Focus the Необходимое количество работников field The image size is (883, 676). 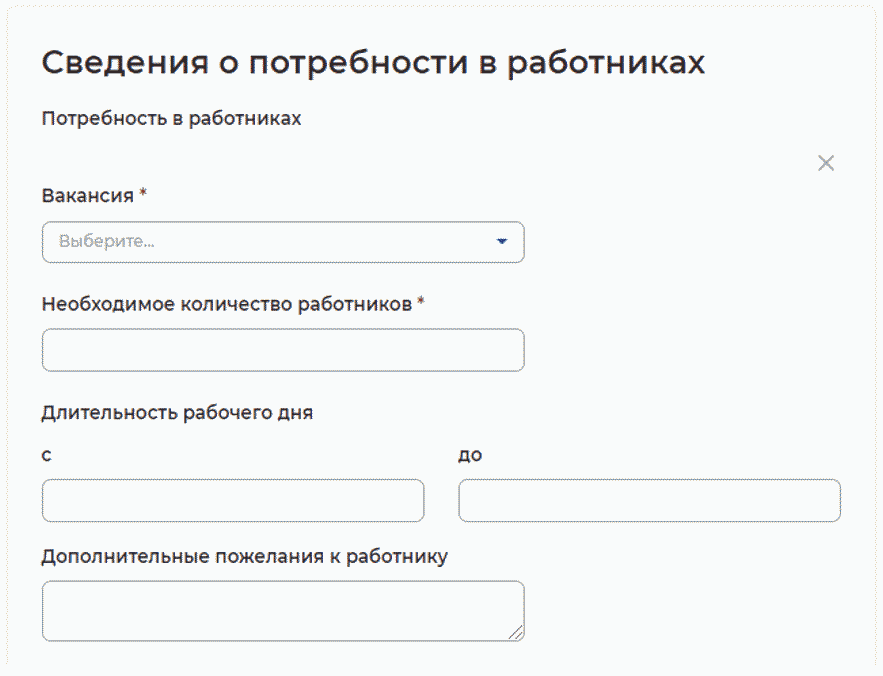tap(283, 350)
